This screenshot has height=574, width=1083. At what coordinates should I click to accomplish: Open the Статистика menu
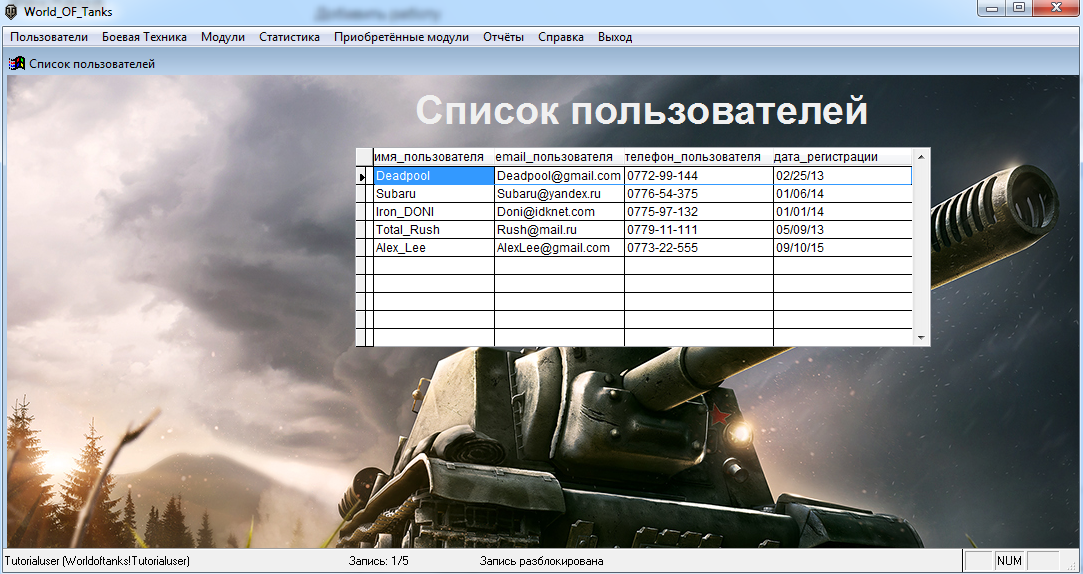click(289, 37)
